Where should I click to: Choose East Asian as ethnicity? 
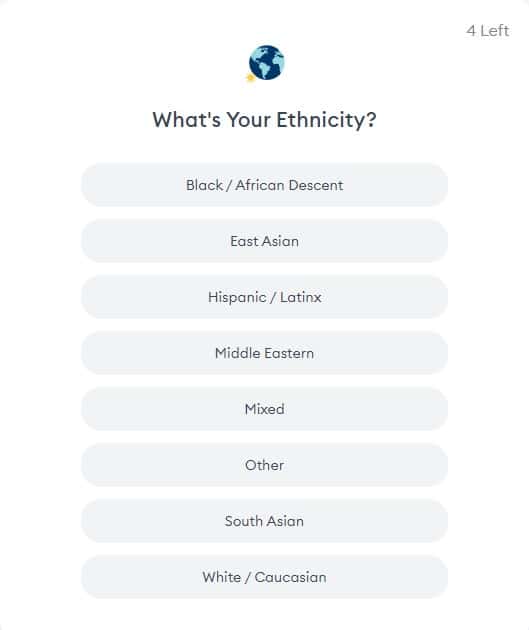coord(264,241)
